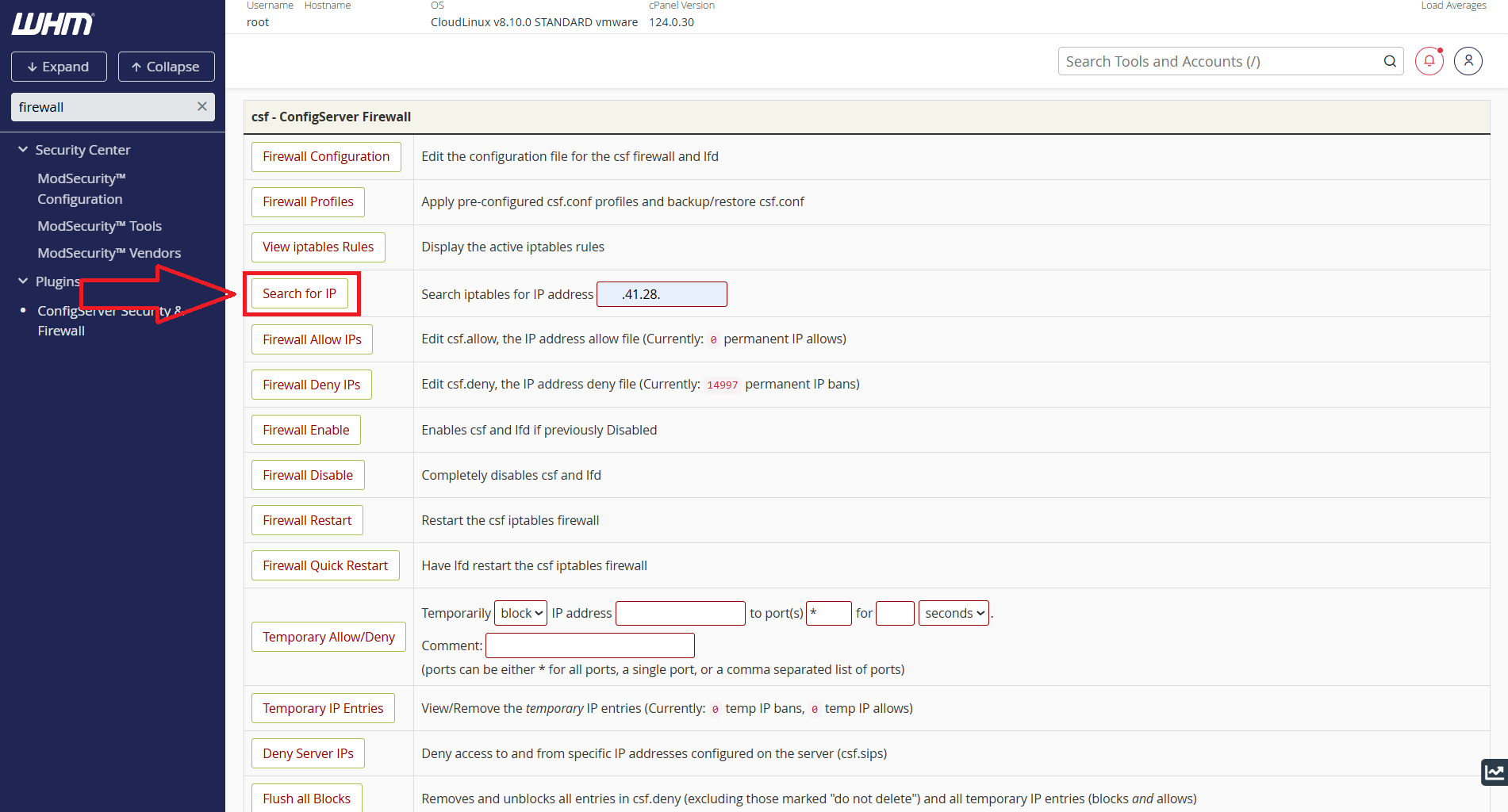
Task: Open the statistics chart icon
Action: tap(1495, 772)
